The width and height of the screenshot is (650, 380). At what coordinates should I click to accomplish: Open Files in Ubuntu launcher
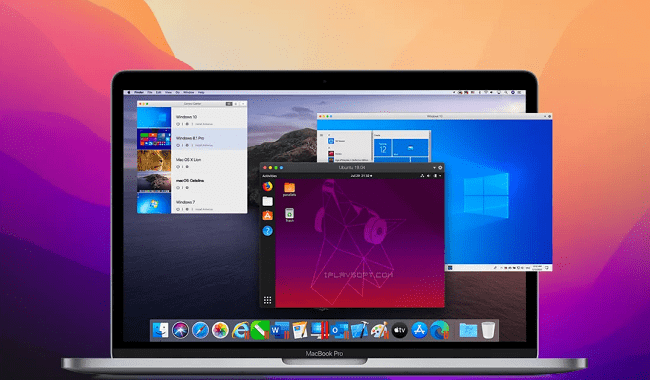point(267,201)
